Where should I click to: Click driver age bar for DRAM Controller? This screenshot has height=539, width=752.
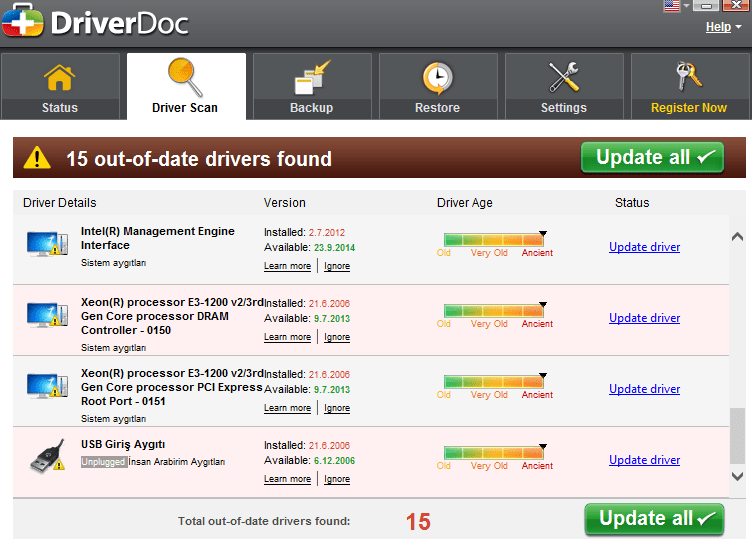(494, 310)
